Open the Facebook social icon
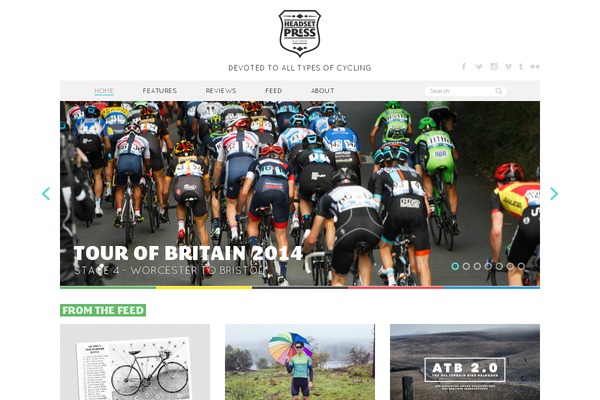This screenshot has height=400, width=600. tap(463, 67)
